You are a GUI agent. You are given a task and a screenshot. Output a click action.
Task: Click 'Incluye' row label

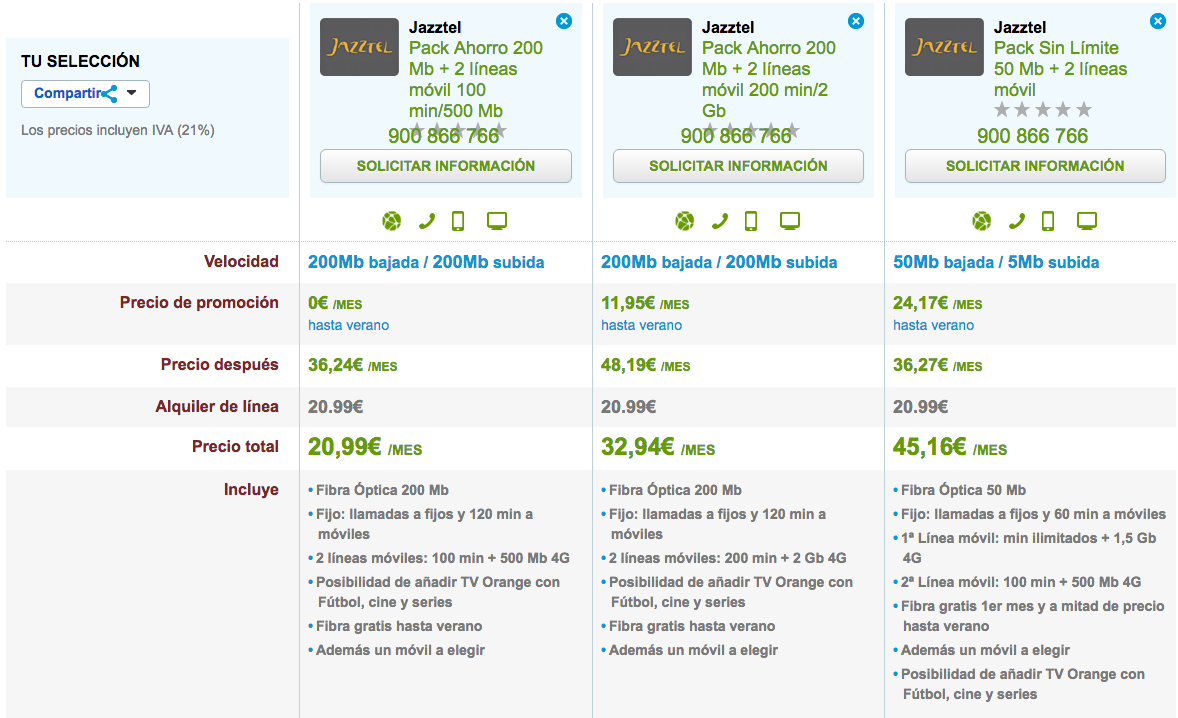pyautogui.click(x=251, y=490)
